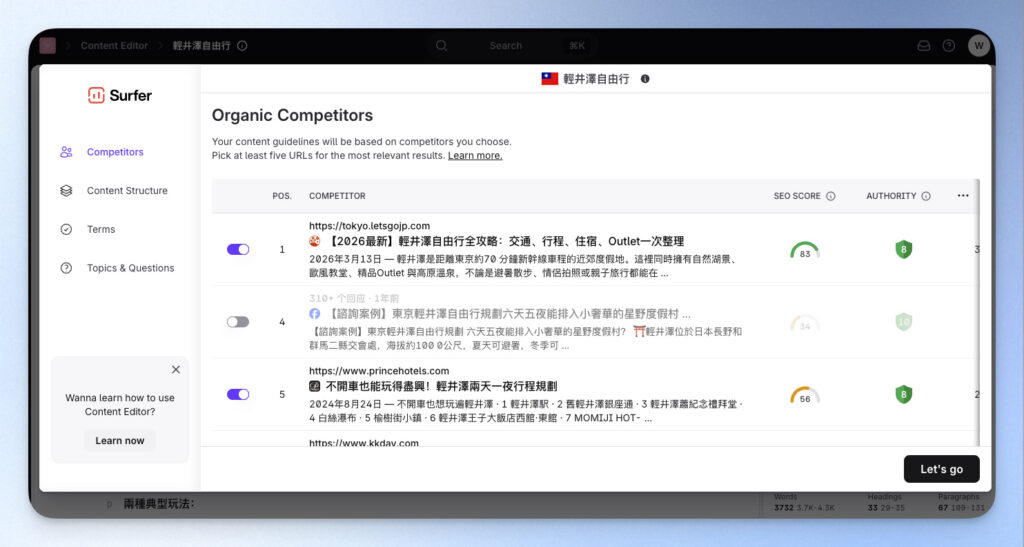This screenshot has height=547, width=1024.
Task: Click the Surfer logo
Action: pos(120,95)
